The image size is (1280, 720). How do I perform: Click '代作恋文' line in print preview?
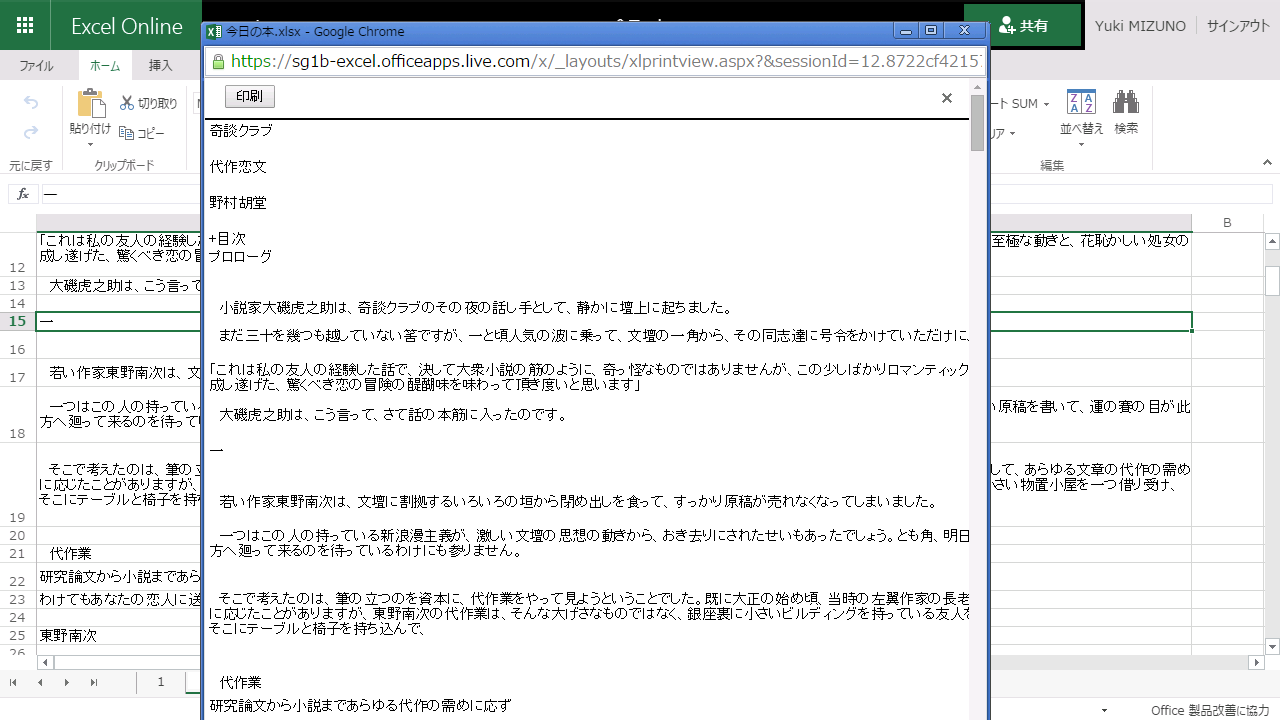238,167
